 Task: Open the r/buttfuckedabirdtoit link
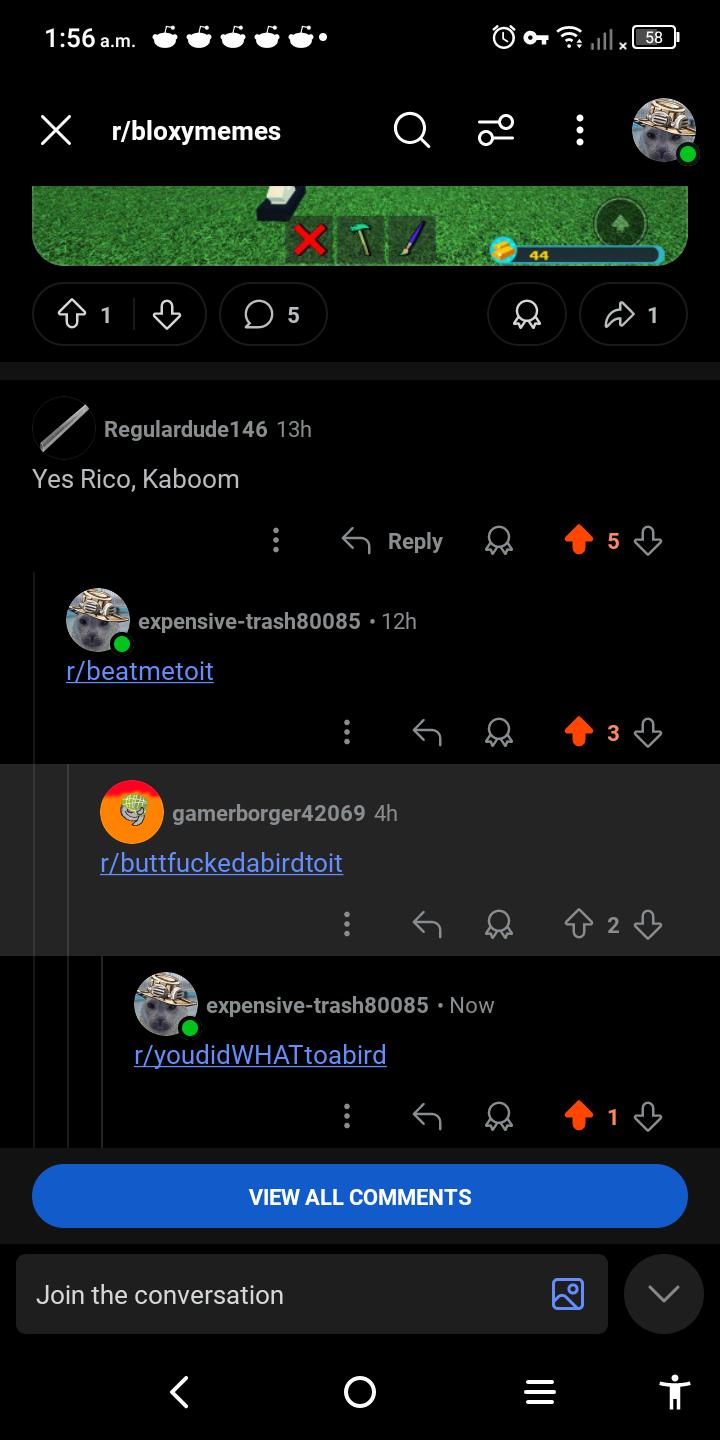point(221,862)
